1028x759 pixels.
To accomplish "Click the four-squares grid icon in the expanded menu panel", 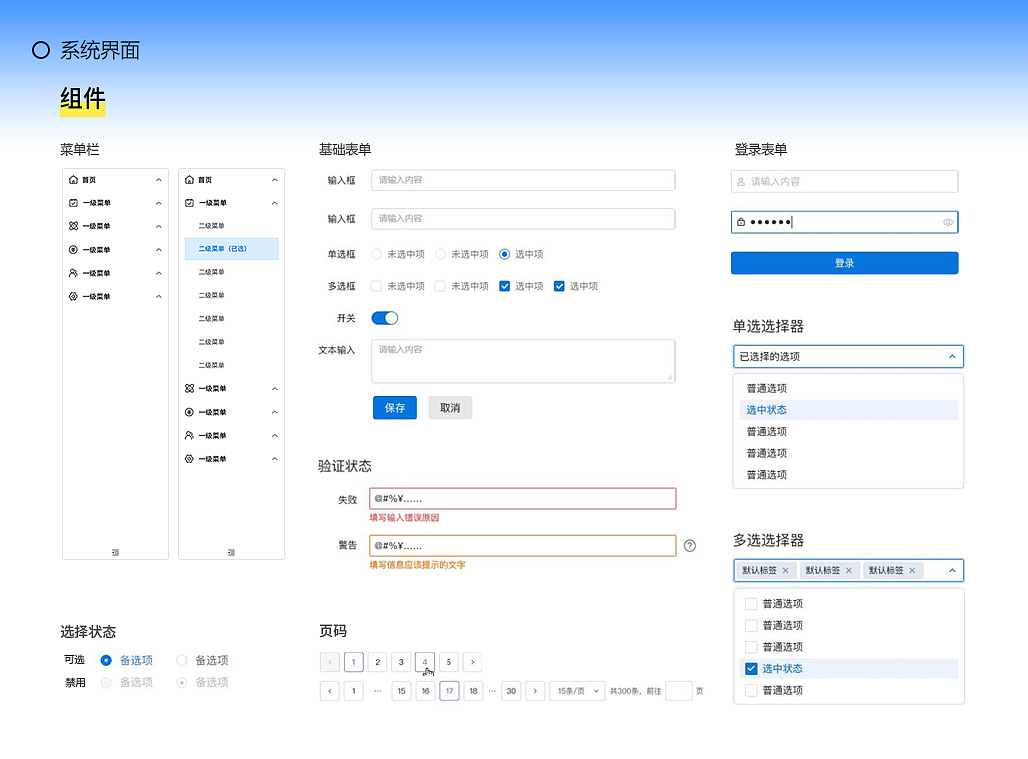I will (189, 389).
